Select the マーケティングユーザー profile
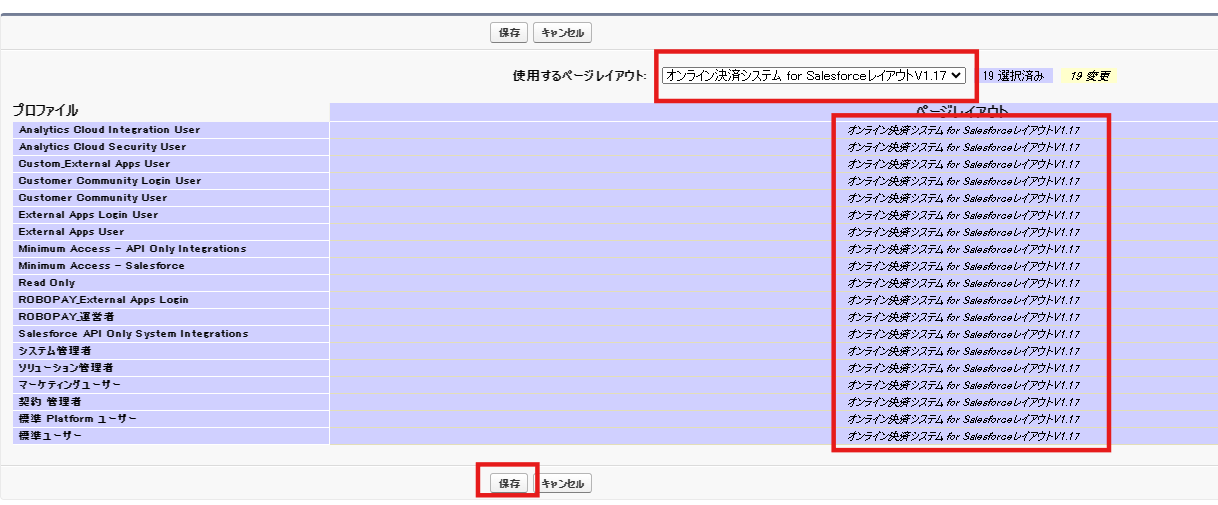Image resolution: width=1218 pixels, height=505 pixels. [x=70, y=385]
